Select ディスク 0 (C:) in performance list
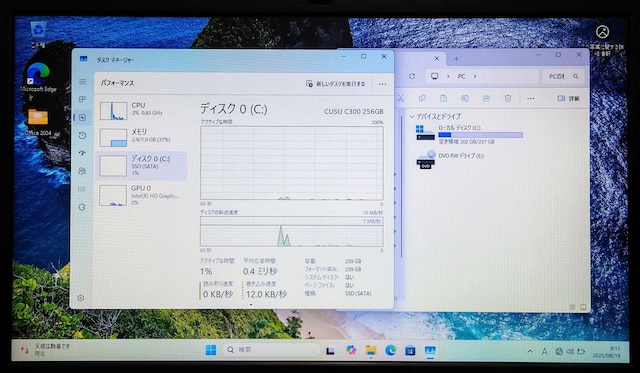The height and width of the screenshot is (373, 640). tap(141, 166)
